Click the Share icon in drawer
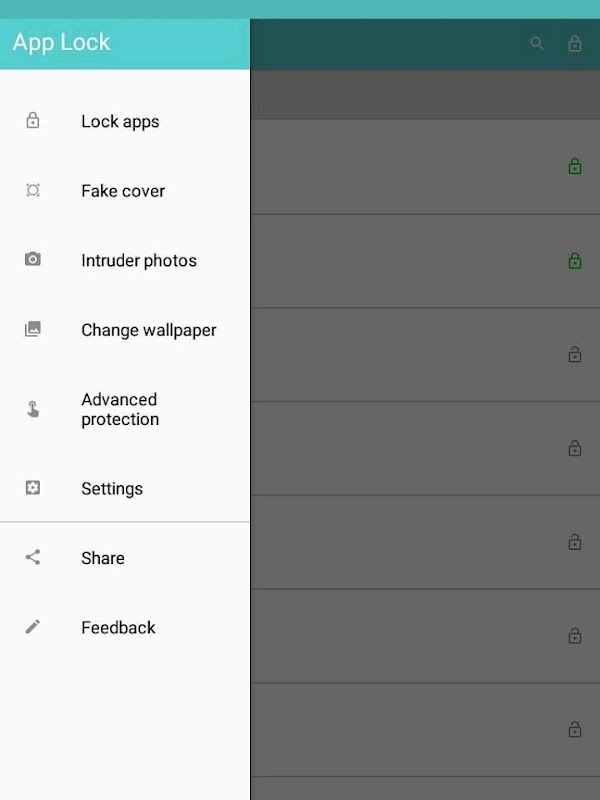 (x=33, y=558)
